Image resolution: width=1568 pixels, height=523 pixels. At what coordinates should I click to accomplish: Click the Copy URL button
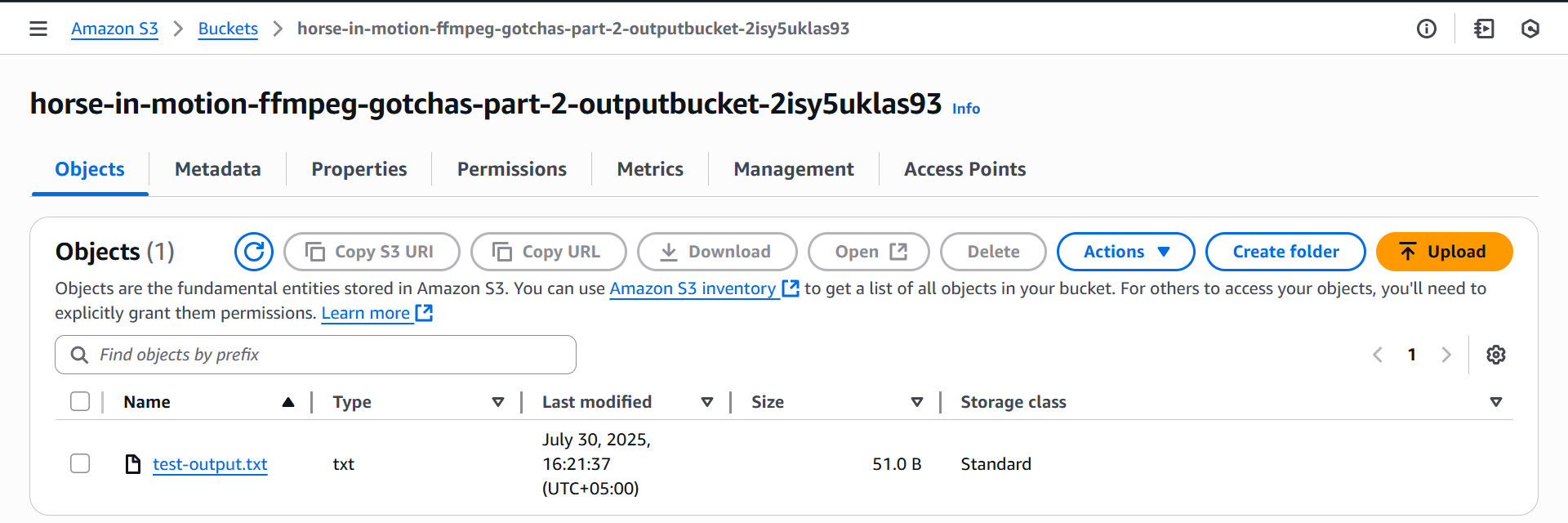click(x=549, y=252)
